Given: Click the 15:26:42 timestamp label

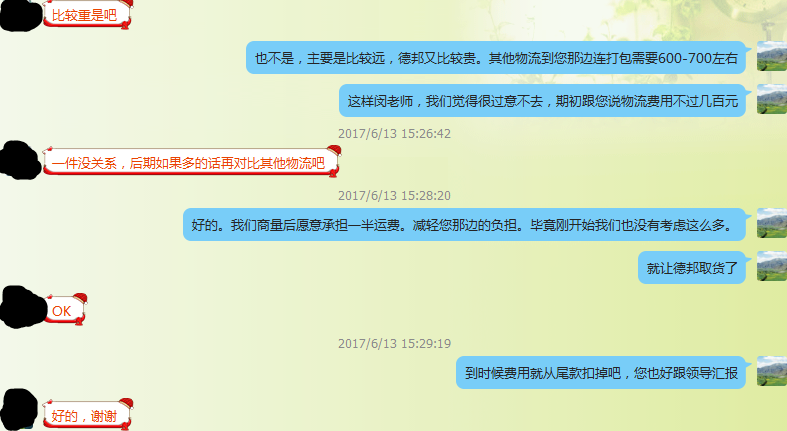Looking at the screenshot, I should [x=394, y=133].
